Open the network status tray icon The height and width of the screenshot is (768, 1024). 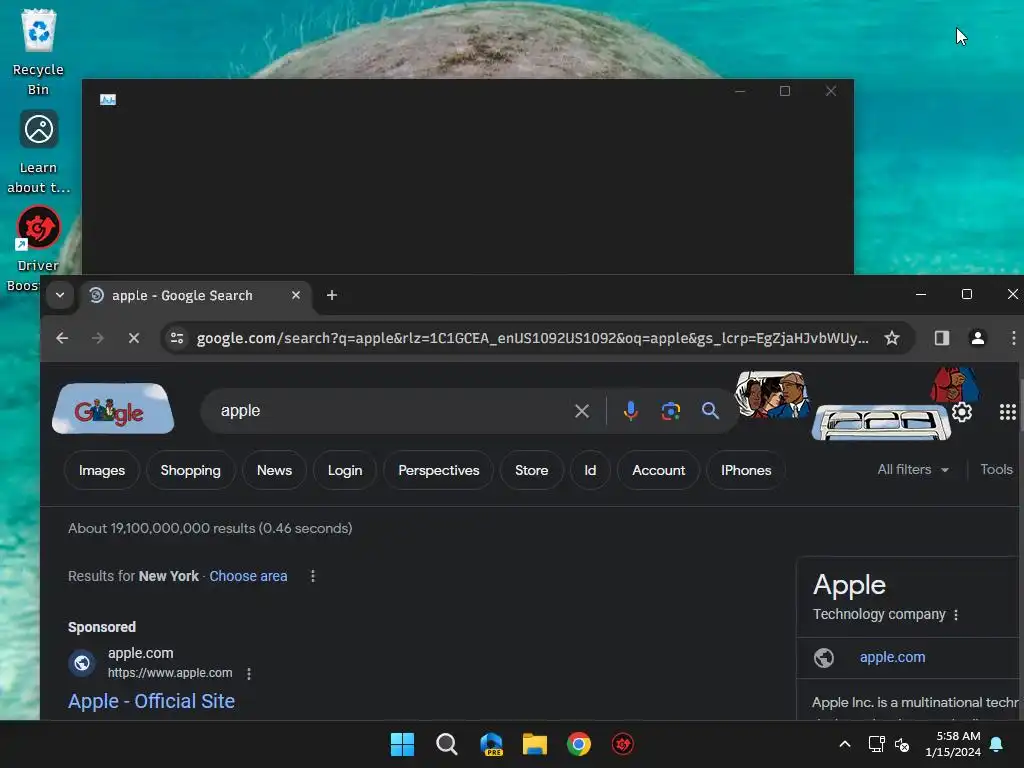(876, 744)
